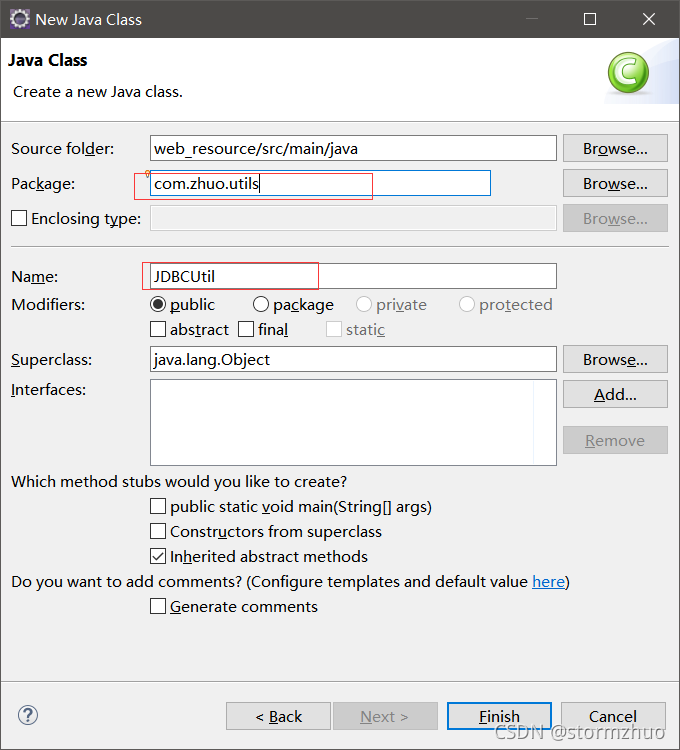Enable Generate comments checkbox
Viewport: 680px width, 750px height.
158,606
